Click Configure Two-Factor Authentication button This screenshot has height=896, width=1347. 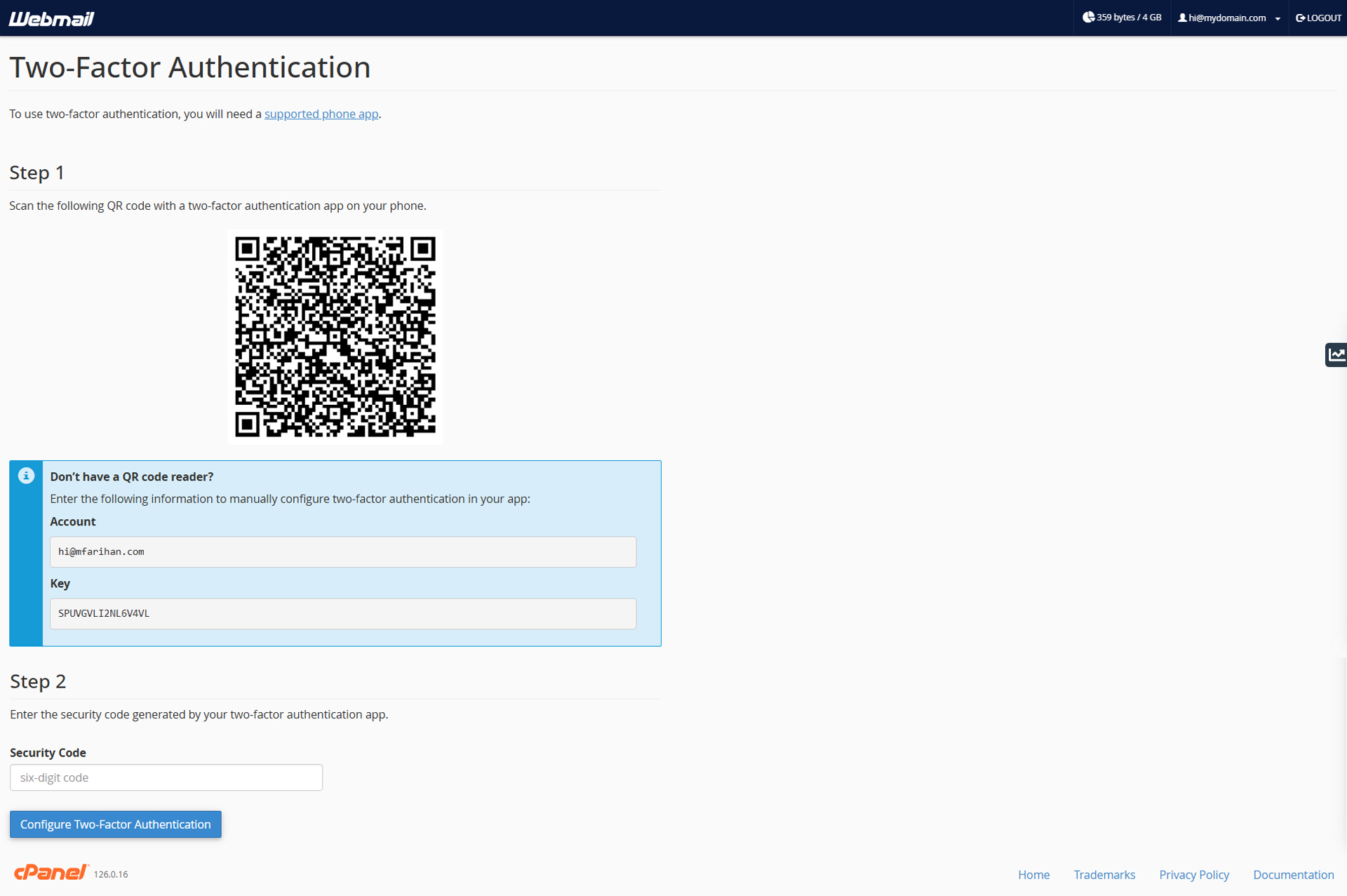[x=116, y=824]
